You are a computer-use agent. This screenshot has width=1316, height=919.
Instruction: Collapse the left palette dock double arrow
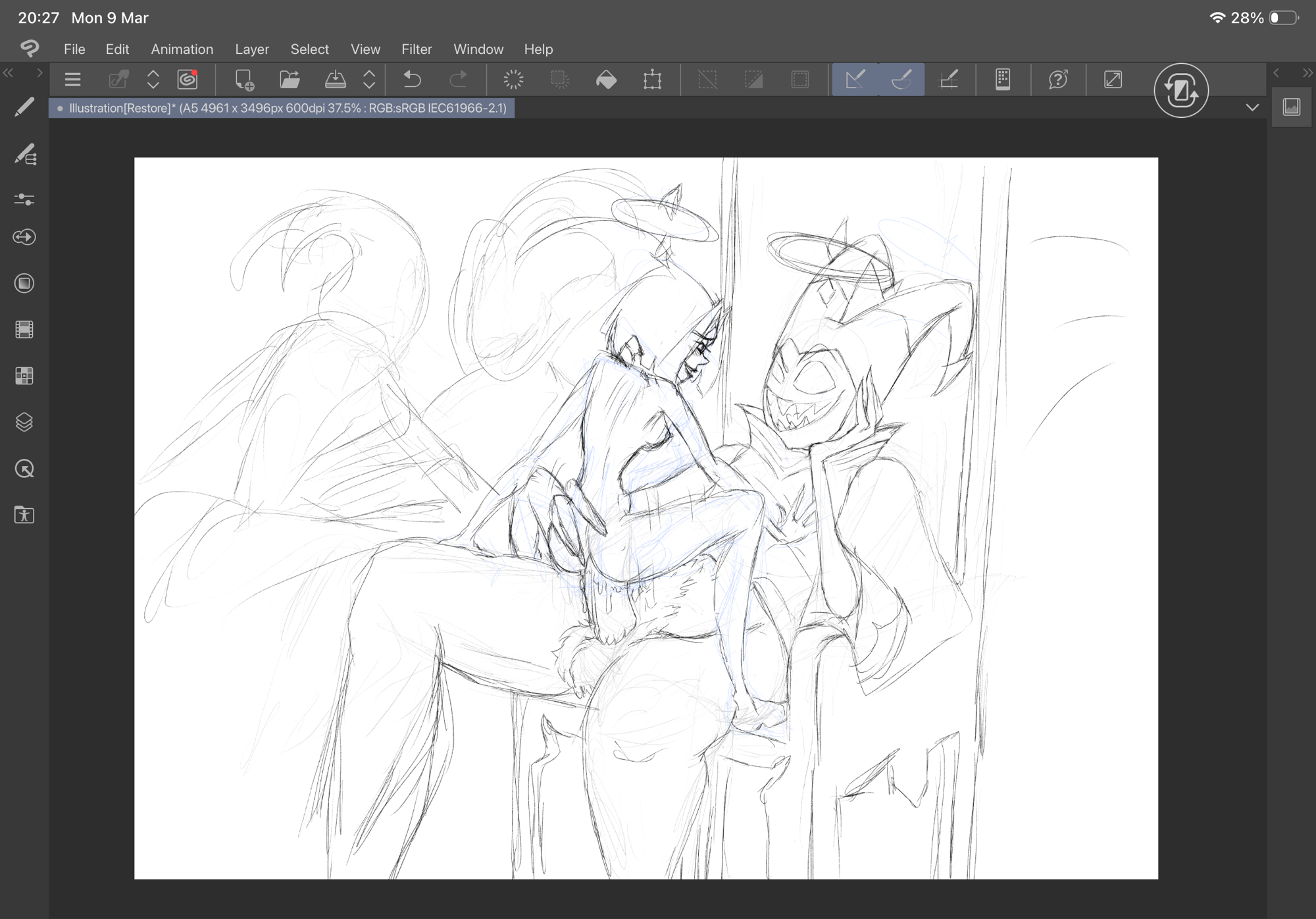9,73
